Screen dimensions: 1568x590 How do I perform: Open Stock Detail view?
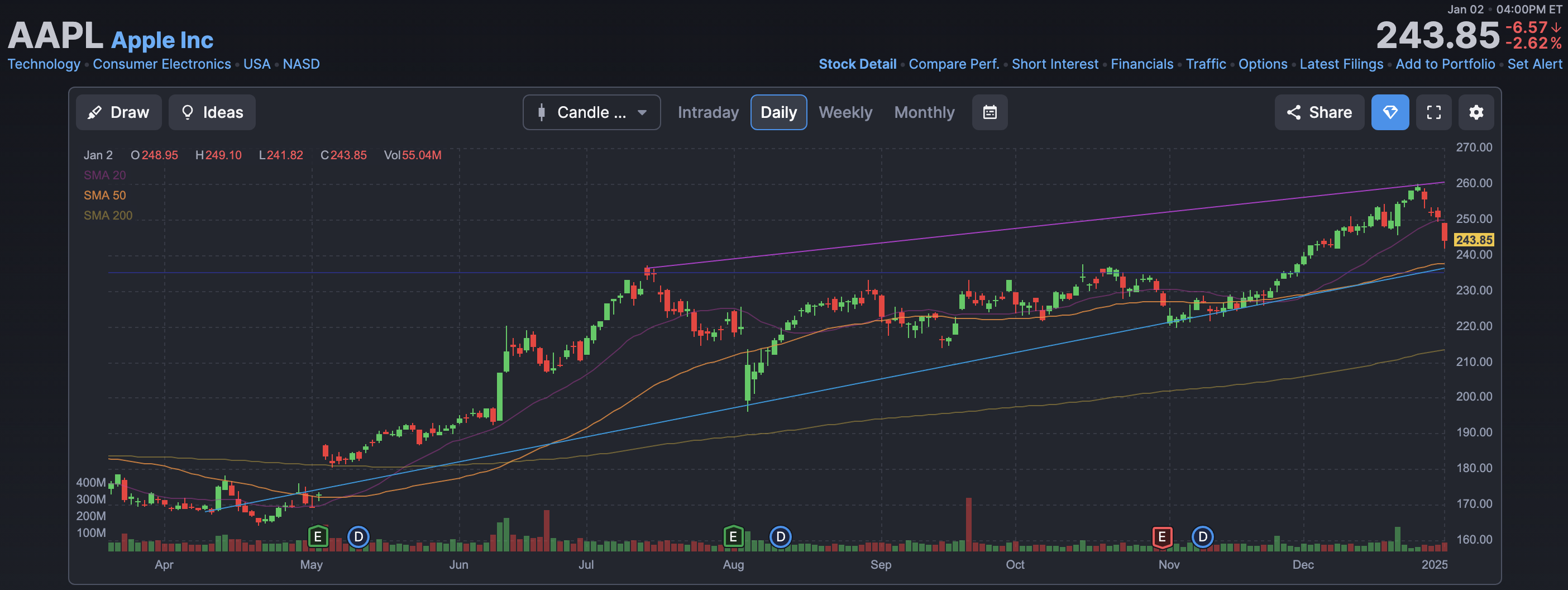pos(857,64)
